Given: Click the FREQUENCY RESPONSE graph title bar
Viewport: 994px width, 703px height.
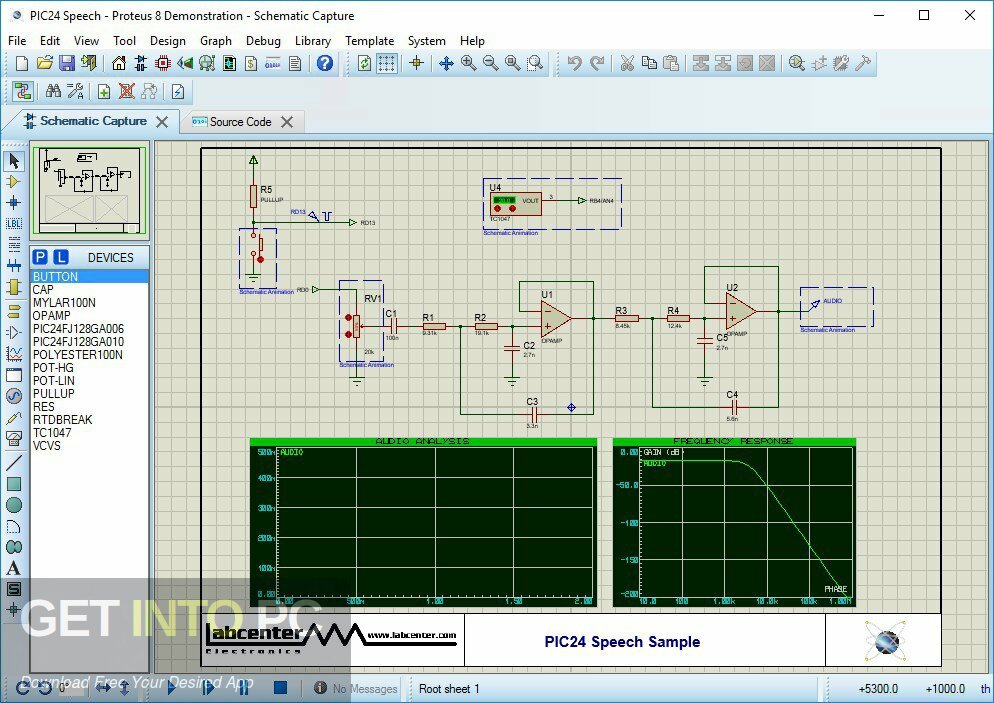Looking at the screenshot, I should (733, 441).
